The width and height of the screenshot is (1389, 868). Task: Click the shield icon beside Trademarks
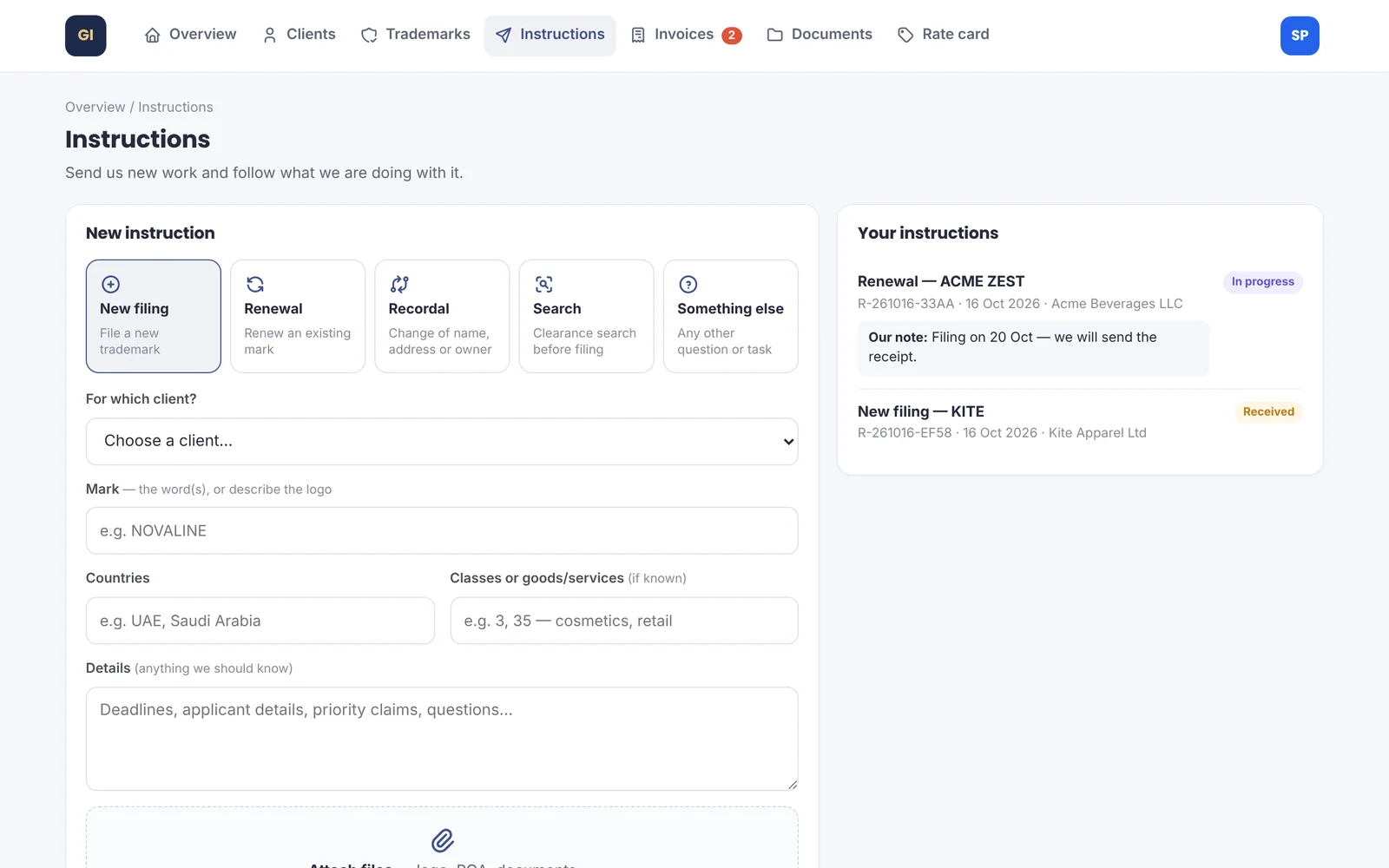pos(370,36)
